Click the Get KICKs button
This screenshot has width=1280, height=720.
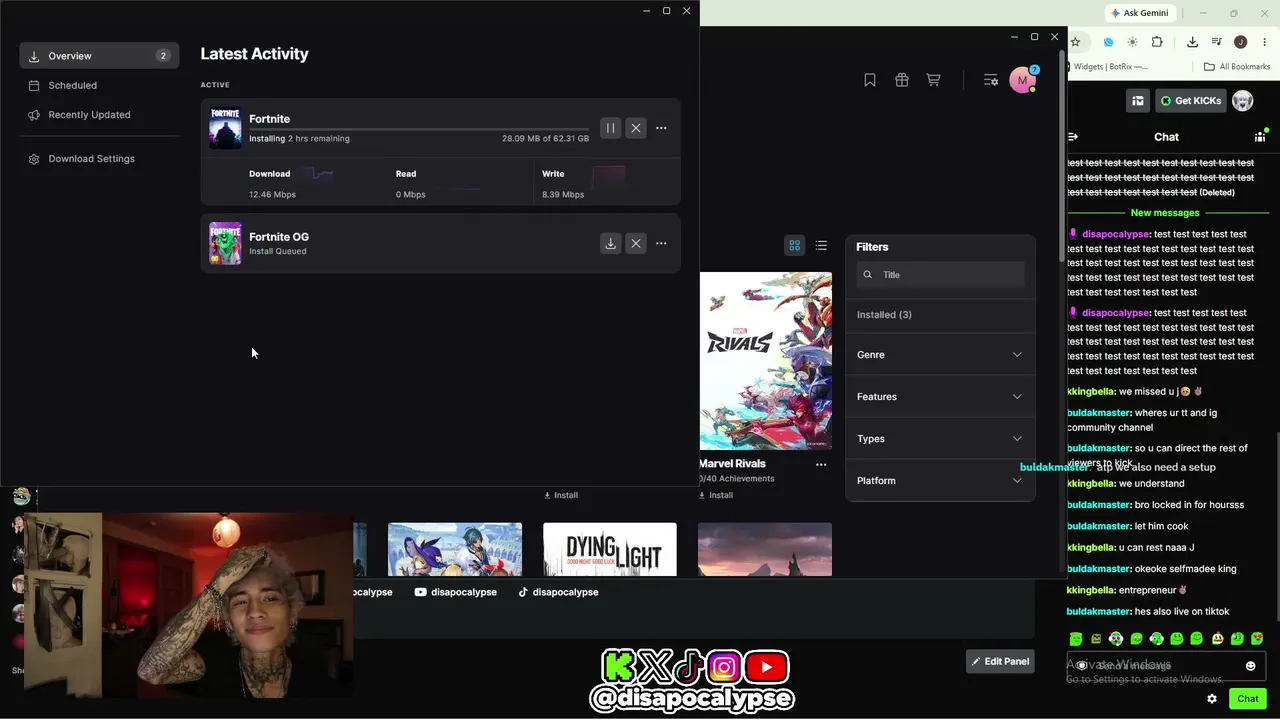coord(1191,101)
